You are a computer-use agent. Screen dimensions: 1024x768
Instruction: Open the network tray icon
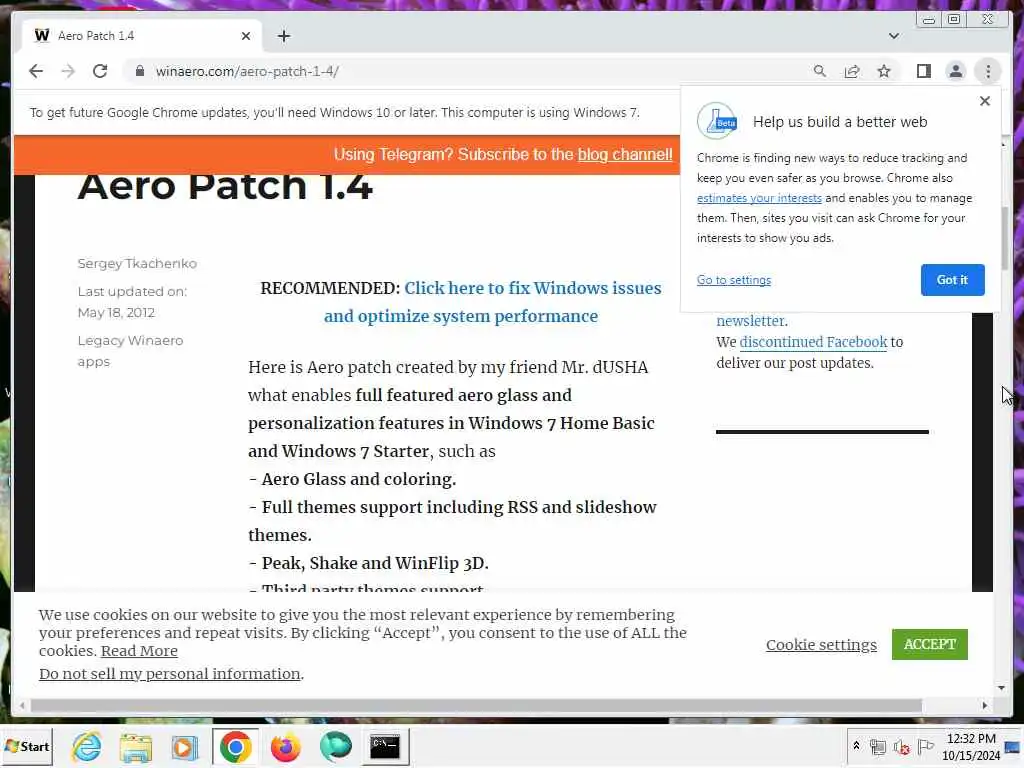click(878, 746)
